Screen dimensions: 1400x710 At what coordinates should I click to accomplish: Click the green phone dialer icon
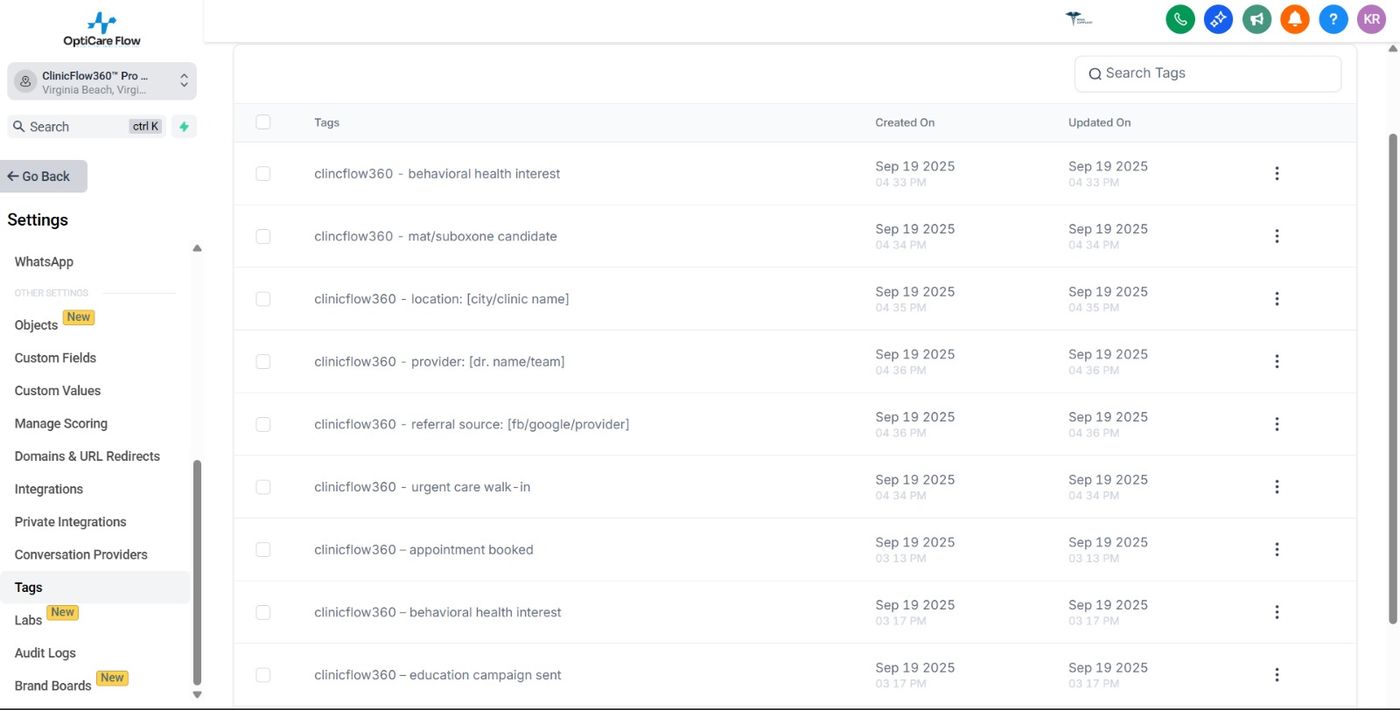click(1180, 19)
